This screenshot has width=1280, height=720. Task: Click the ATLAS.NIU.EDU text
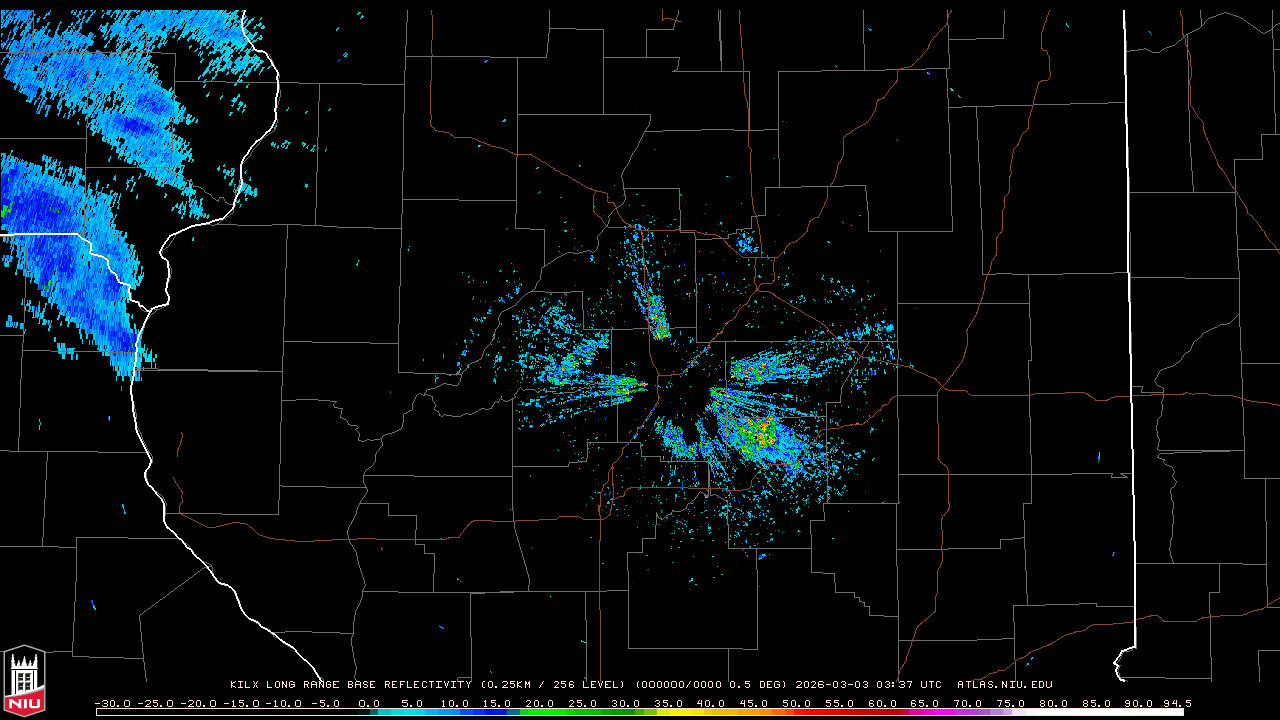point(1005,685)
